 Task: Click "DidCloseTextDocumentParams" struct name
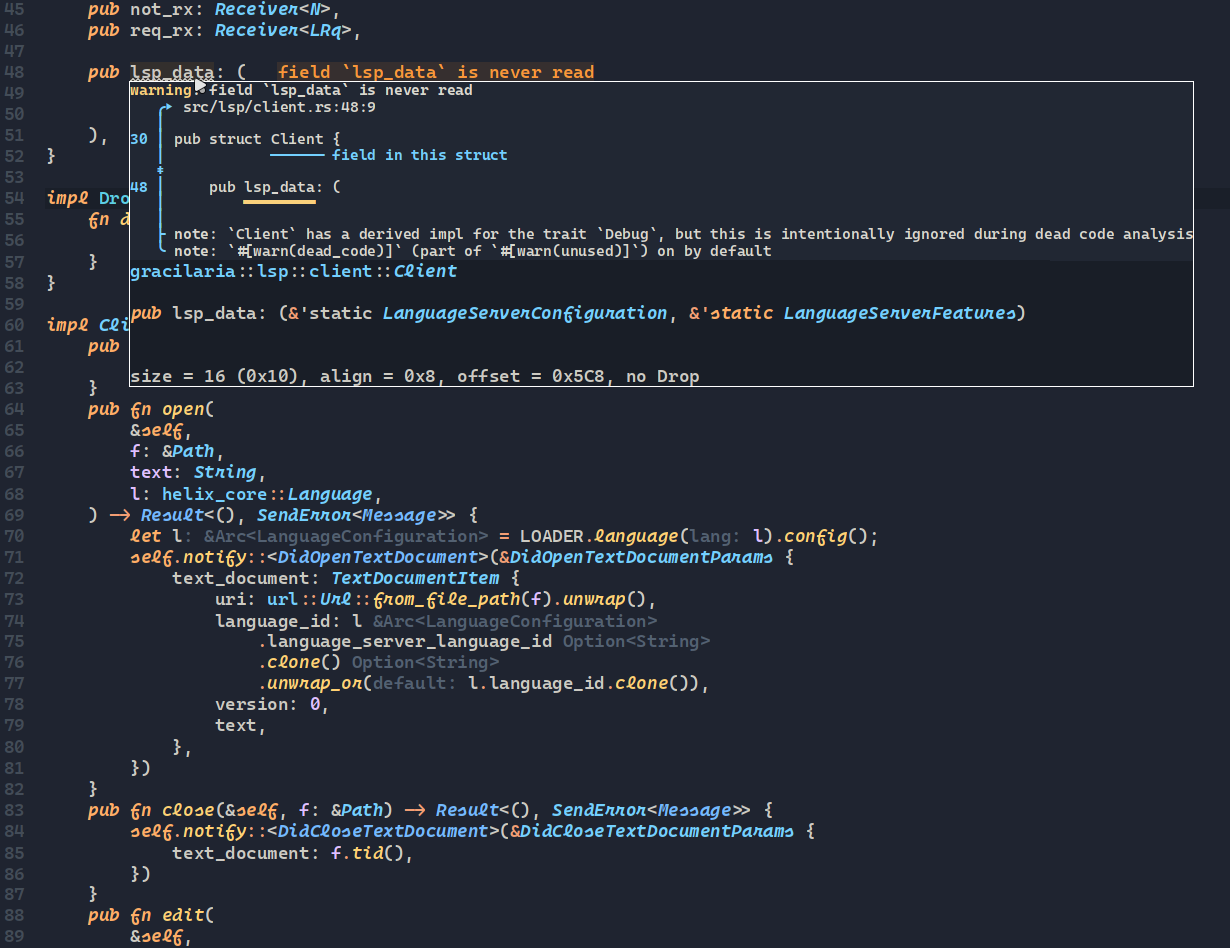tap(657, 830)
